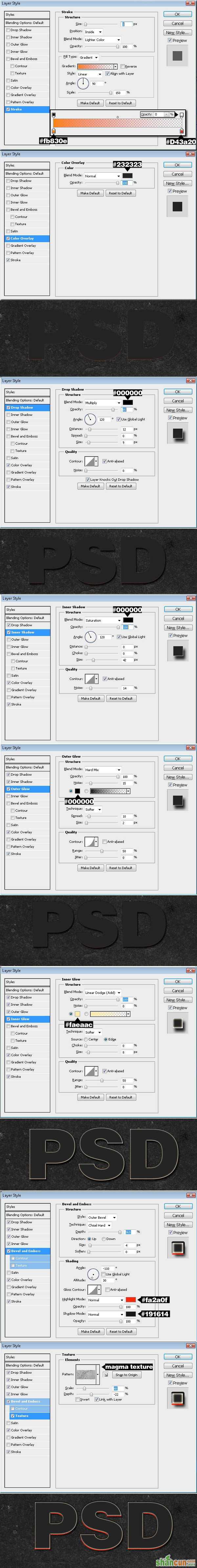Open the red Highlight Mode color swatch
Screen dimensions: 197x1568
point(130,1300)
